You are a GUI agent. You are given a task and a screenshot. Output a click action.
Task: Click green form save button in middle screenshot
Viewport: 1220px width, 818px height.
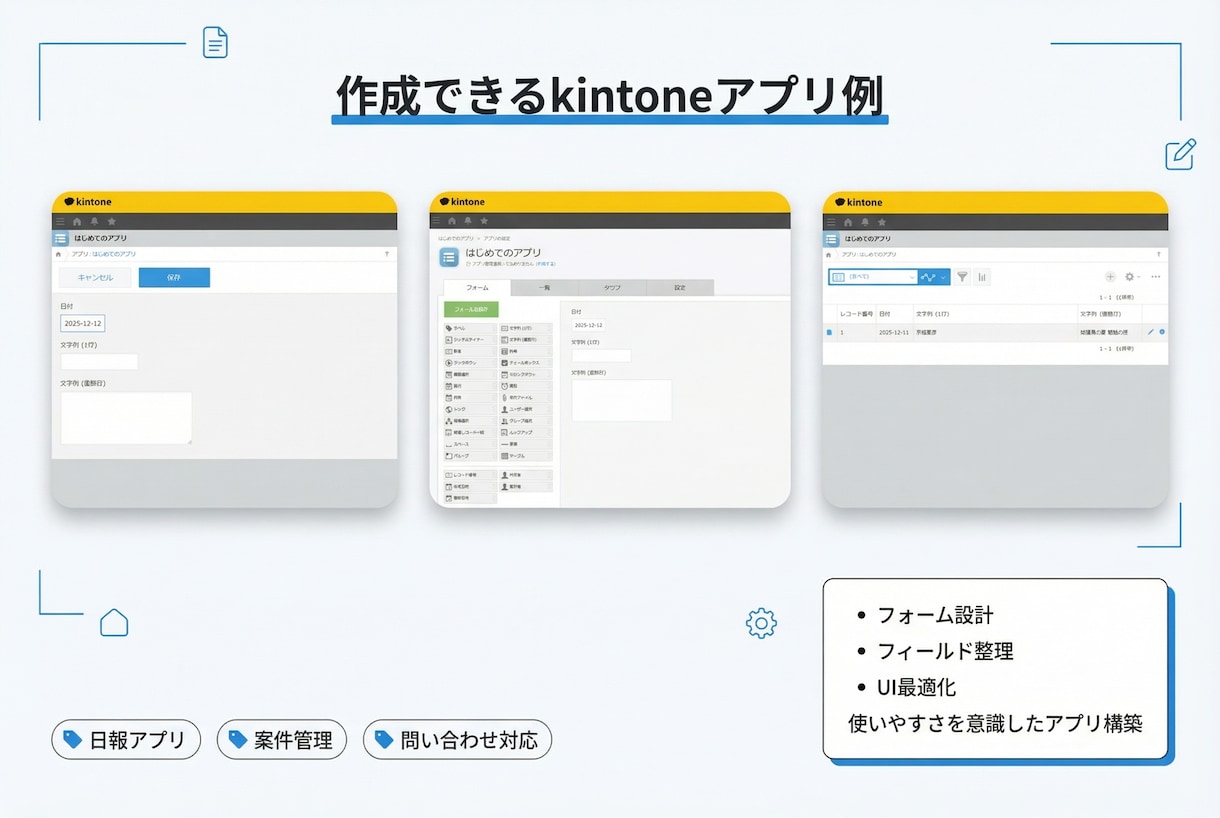coord(471,309)
